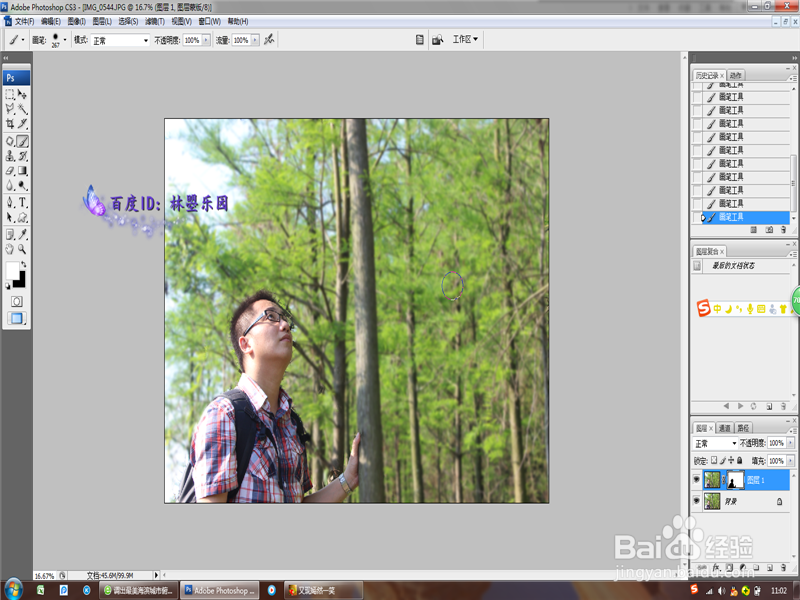
Task: Select the Clone Stamp tool
Action: 10,156
